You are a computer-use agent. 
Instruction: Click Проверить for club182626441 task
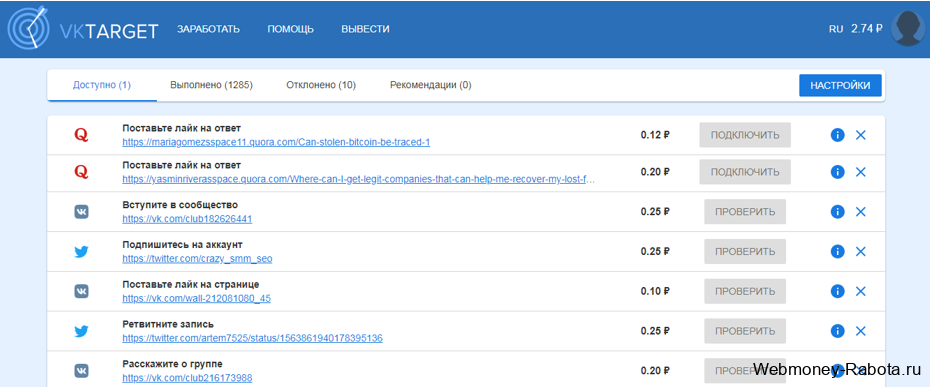[x=745, y=212]
